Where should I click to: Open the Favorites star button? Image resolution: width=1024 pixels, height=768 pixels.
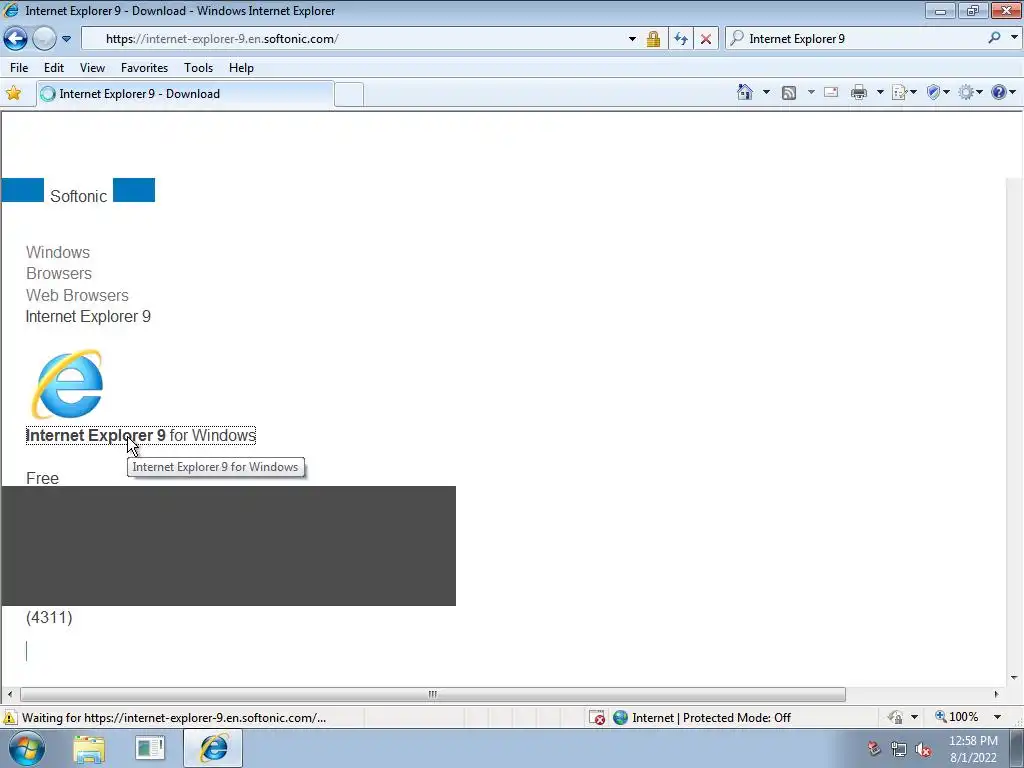pyautogui.click(x=13, y=93)
